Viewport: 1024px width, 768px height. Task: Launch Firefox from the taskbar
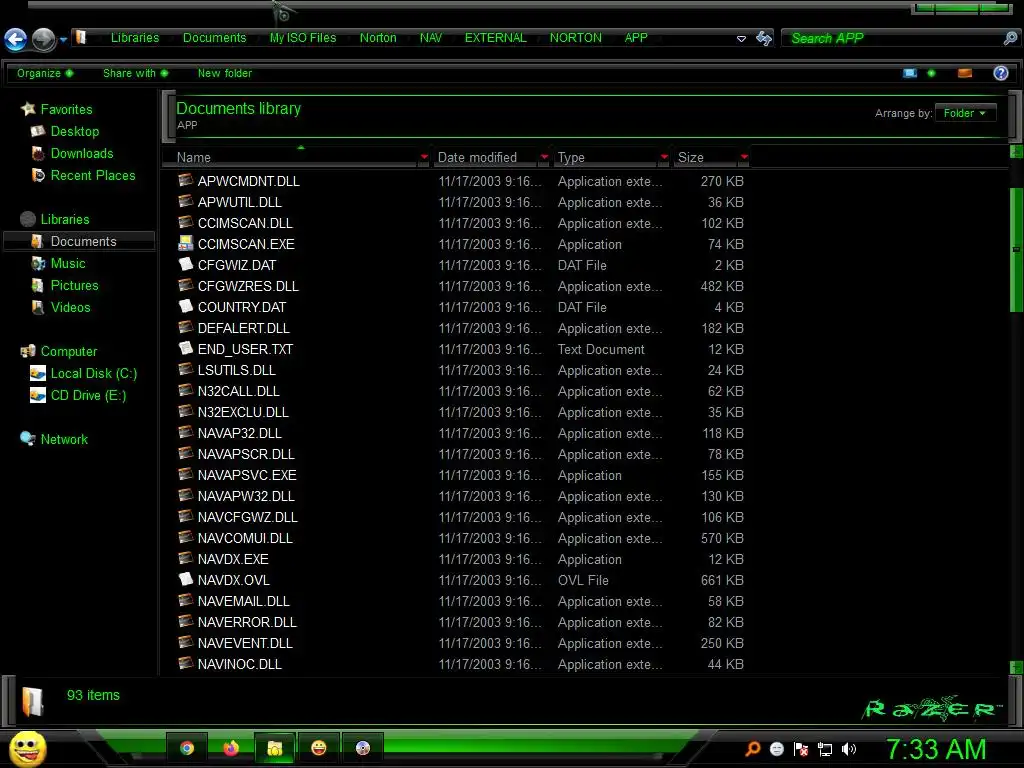(231, 748)
